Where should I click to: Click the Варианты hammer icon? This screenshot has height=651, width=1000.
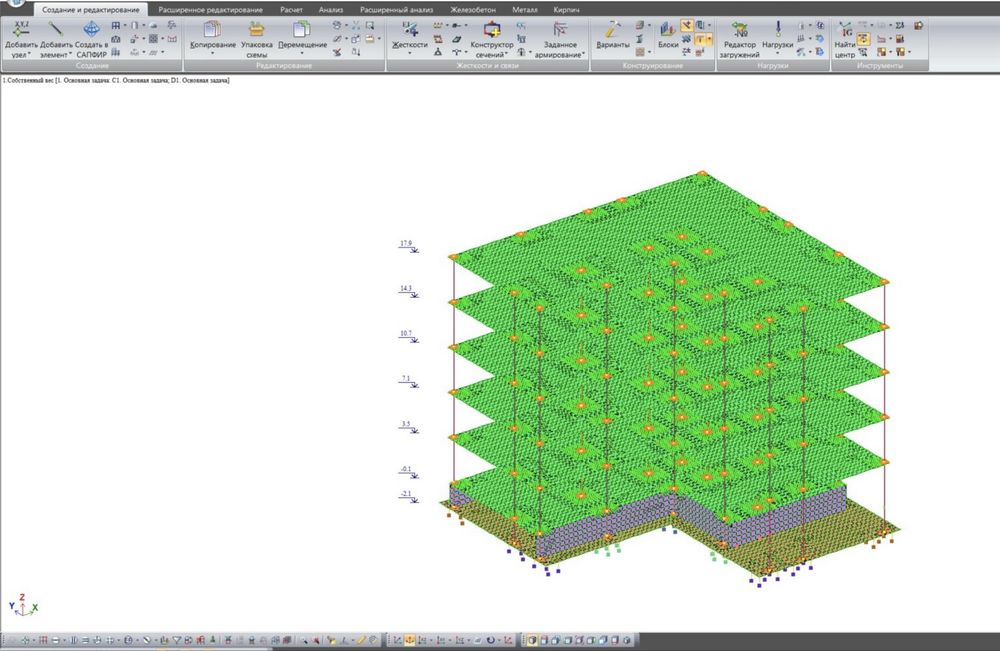tap(613, 29)
